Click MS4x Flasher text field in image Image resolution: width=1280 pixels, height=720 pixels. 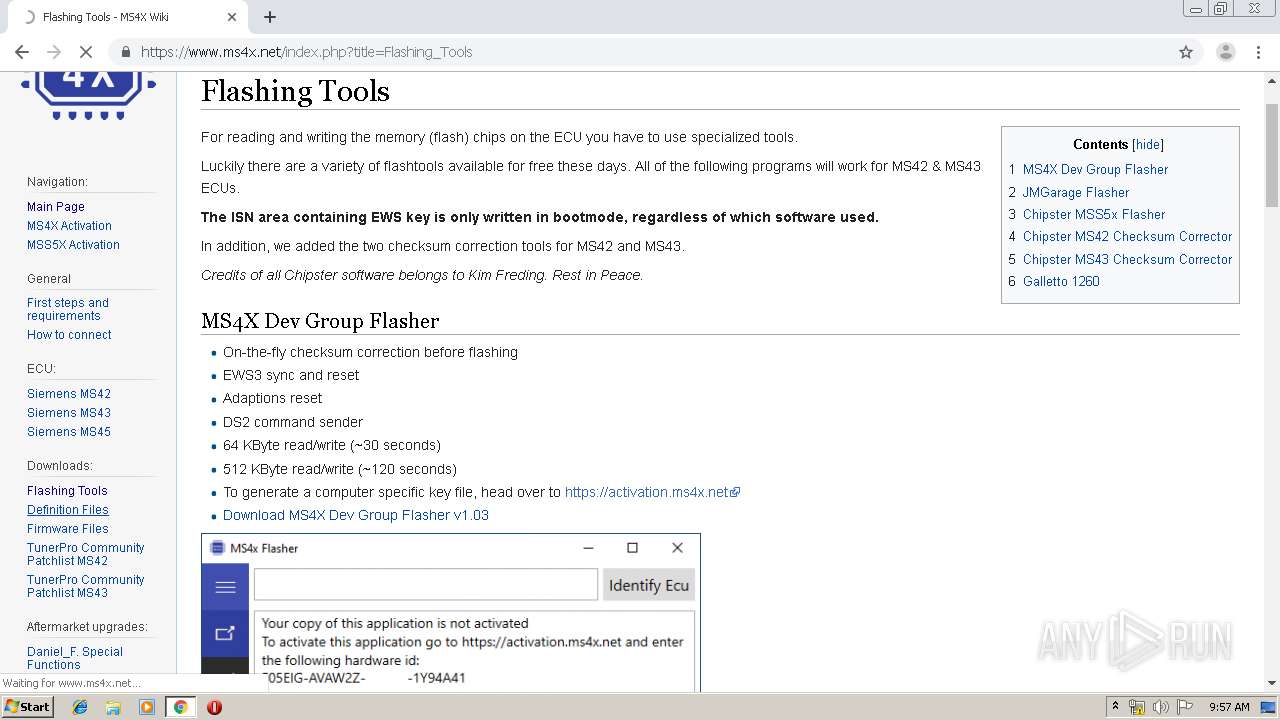pyautogui.click(x=426, y=585)
